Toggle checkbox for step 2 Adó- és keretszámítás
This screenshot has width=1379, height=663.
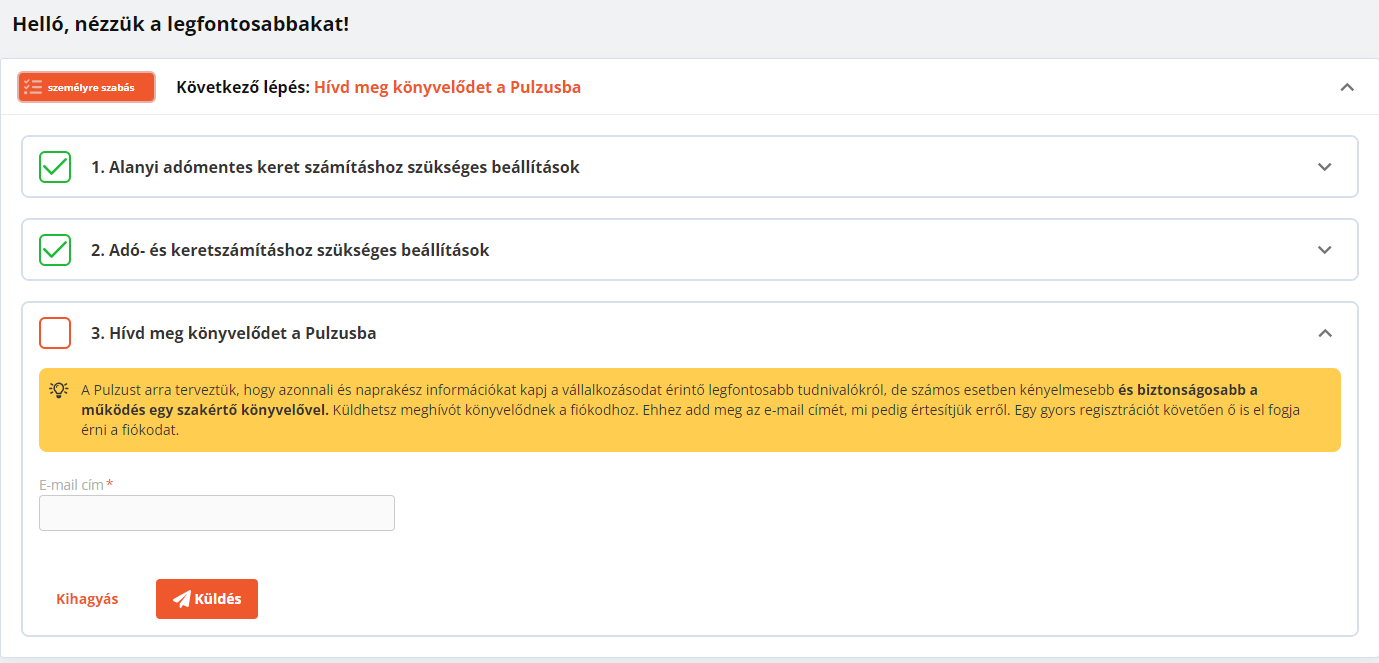[55, 250]
